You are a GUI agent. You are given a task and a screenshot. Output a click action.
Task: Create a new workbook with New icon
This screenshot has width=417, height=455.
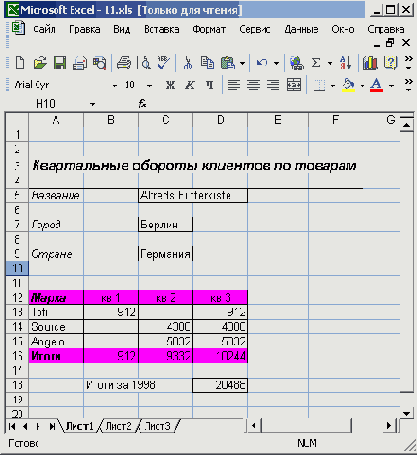[20, 63]
